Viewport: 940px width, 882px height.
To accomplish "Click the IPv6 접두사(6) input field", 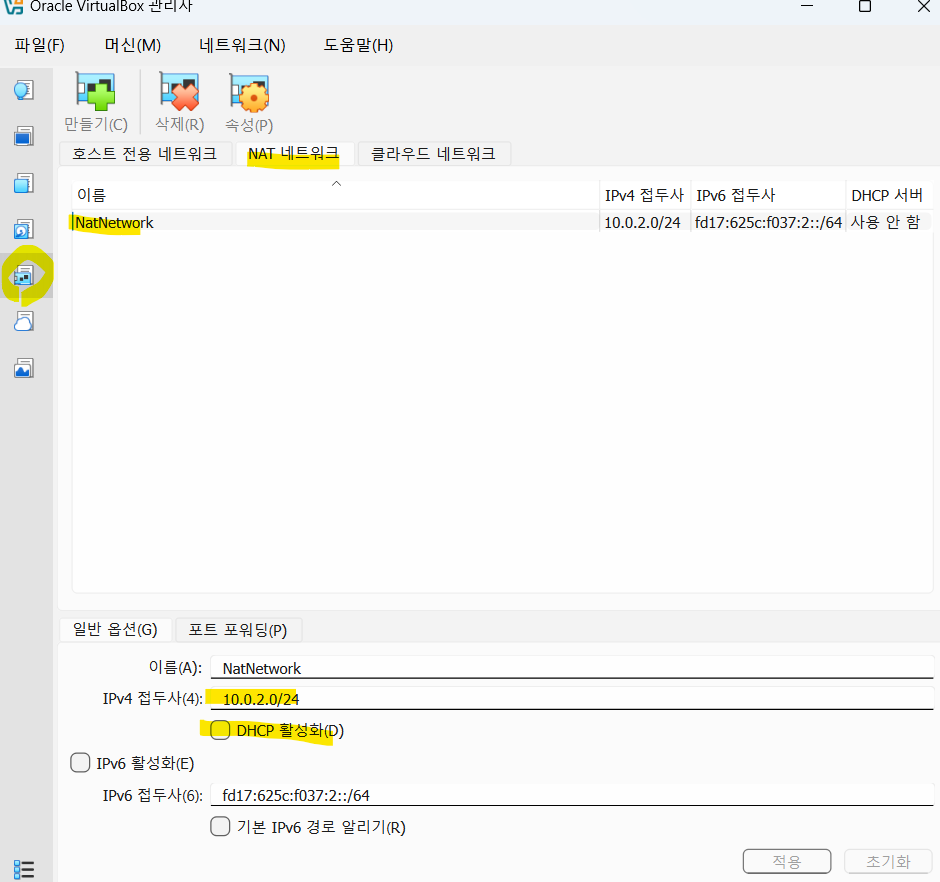I will [x=572, y=795].
